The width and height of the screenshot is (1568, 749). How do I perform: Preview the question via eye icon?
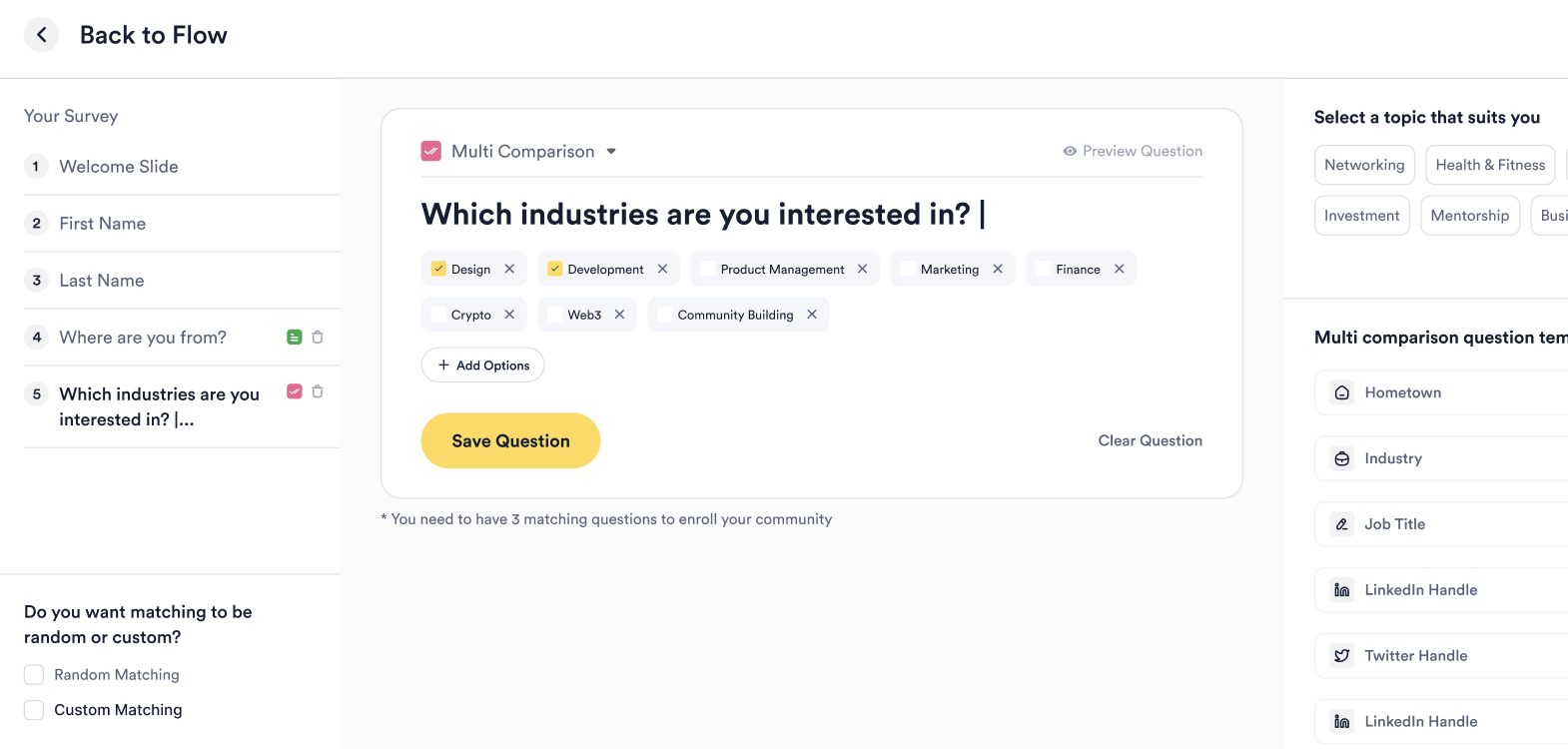click(x=1070, y=151)
